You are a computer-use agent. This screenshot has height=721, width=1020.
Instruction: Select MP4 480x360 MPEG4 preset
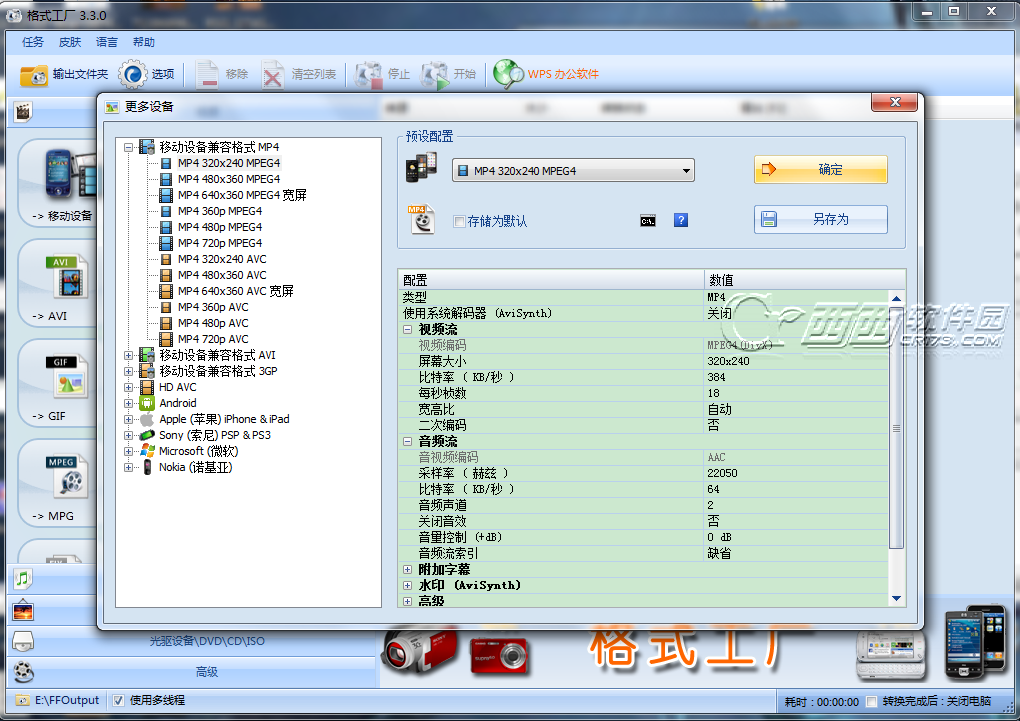point(228,179)
